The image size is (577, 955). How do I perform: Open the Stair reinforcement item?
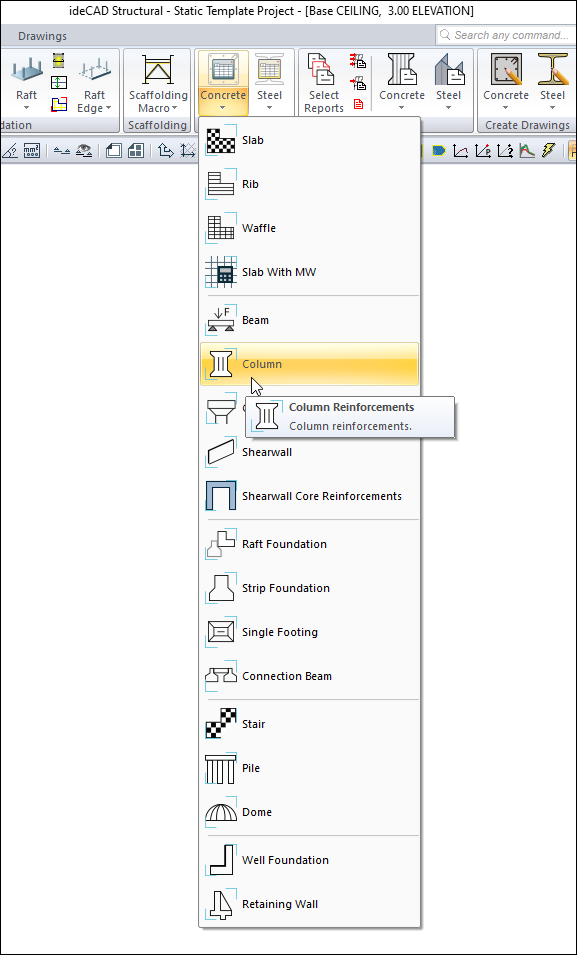coord(310,724)
